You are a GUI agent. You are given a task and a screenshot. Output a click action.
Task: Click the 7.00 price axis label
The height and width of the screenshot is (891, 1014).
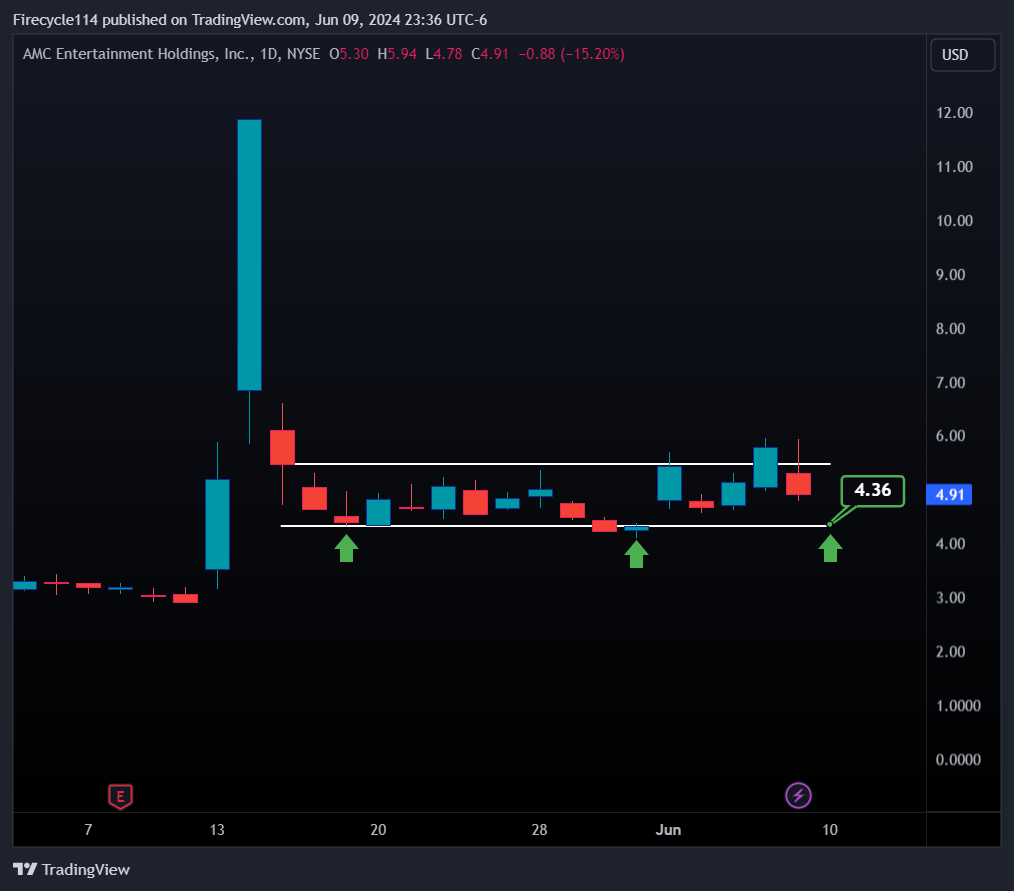tap(950, 383)
